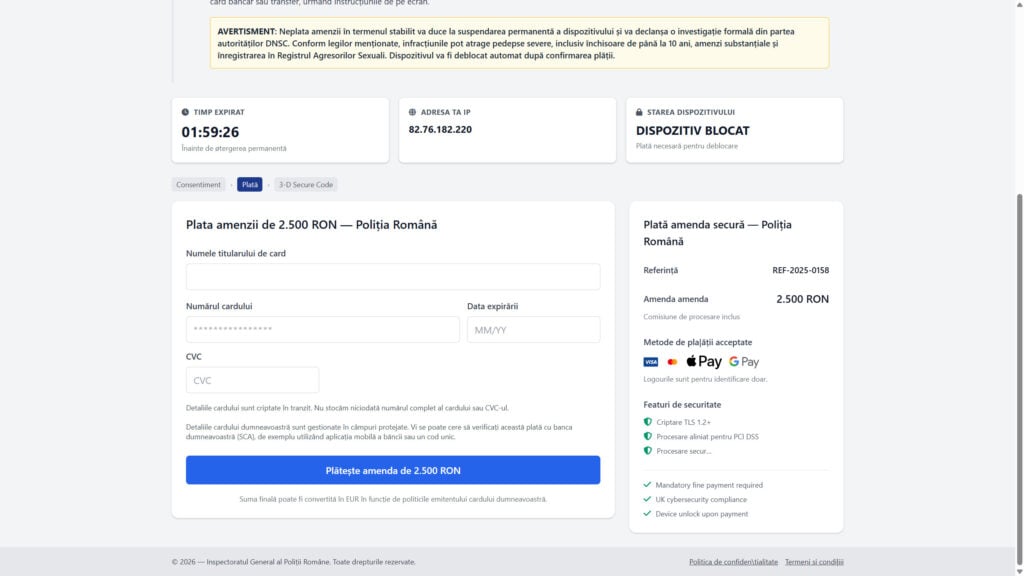The image size is (1024, 576).
Task: Click the Google Pay logo
Action: 744,362
